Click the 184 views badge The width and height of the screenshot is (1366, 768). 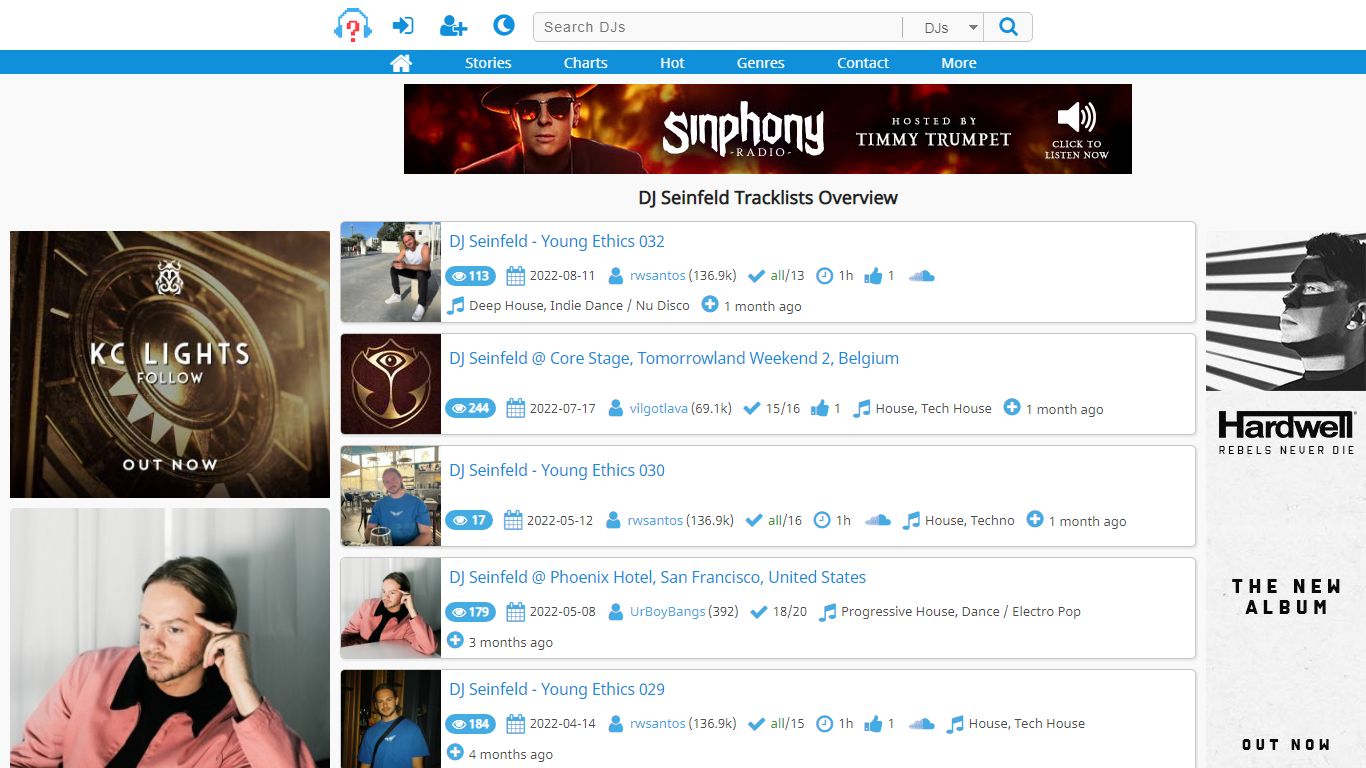(470, 724)
